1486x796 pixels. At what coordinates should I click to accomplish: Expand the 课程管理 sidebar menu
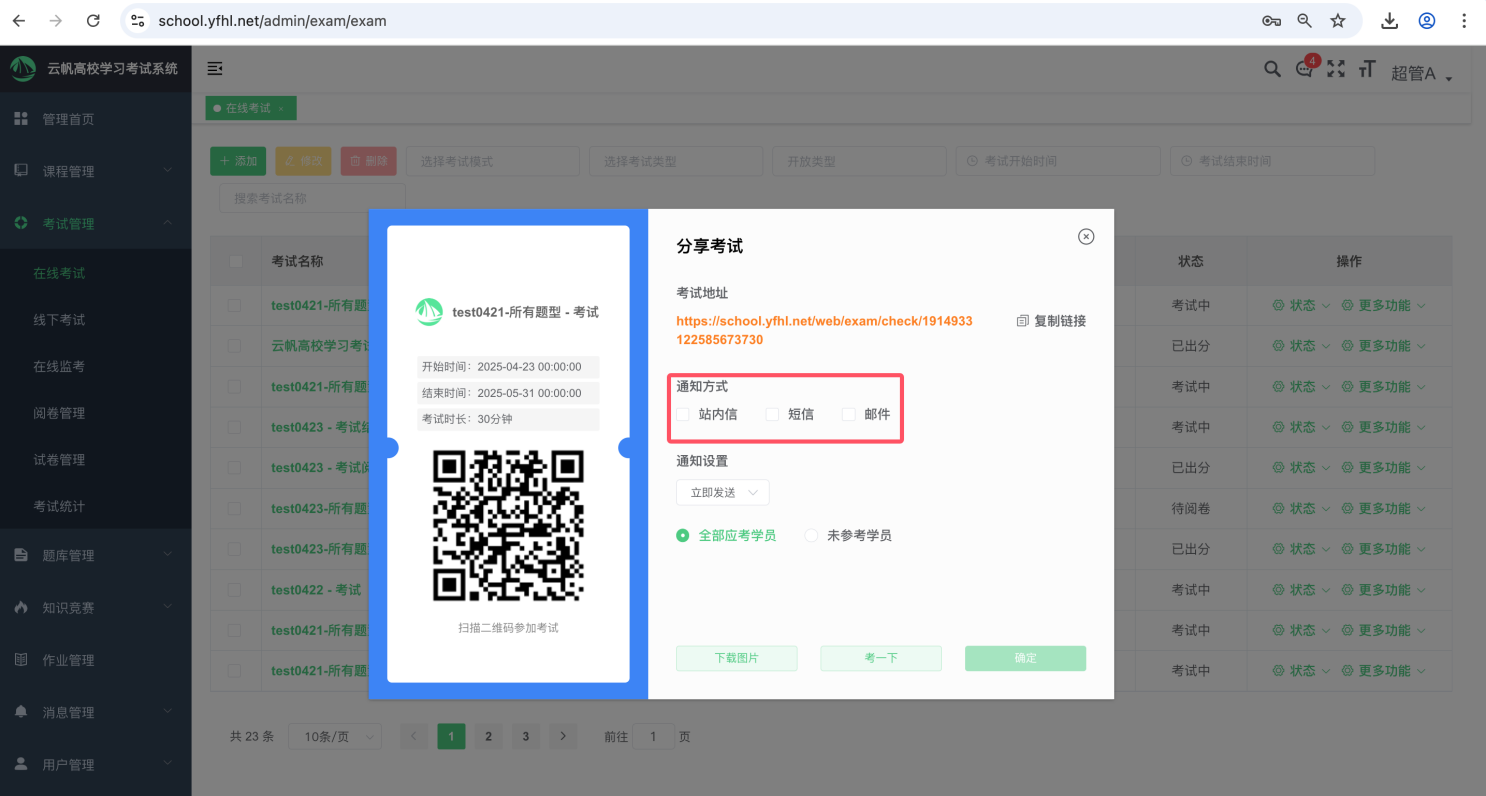(x=96, y=171)
